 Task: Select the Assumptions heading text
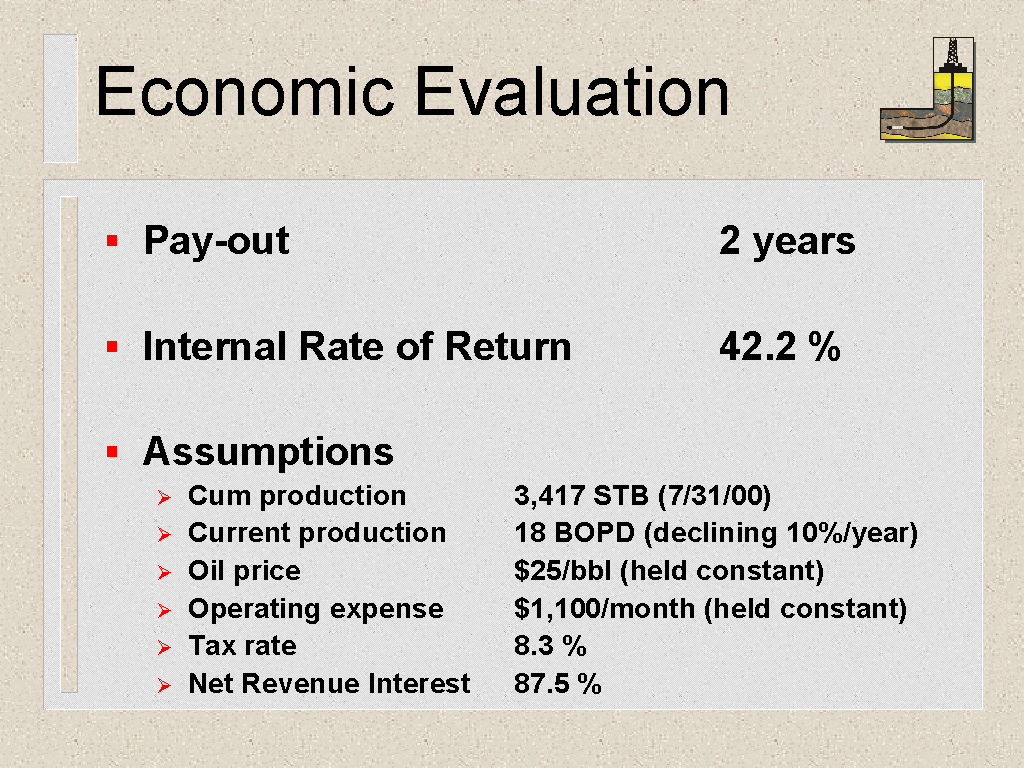click(268, 452)
